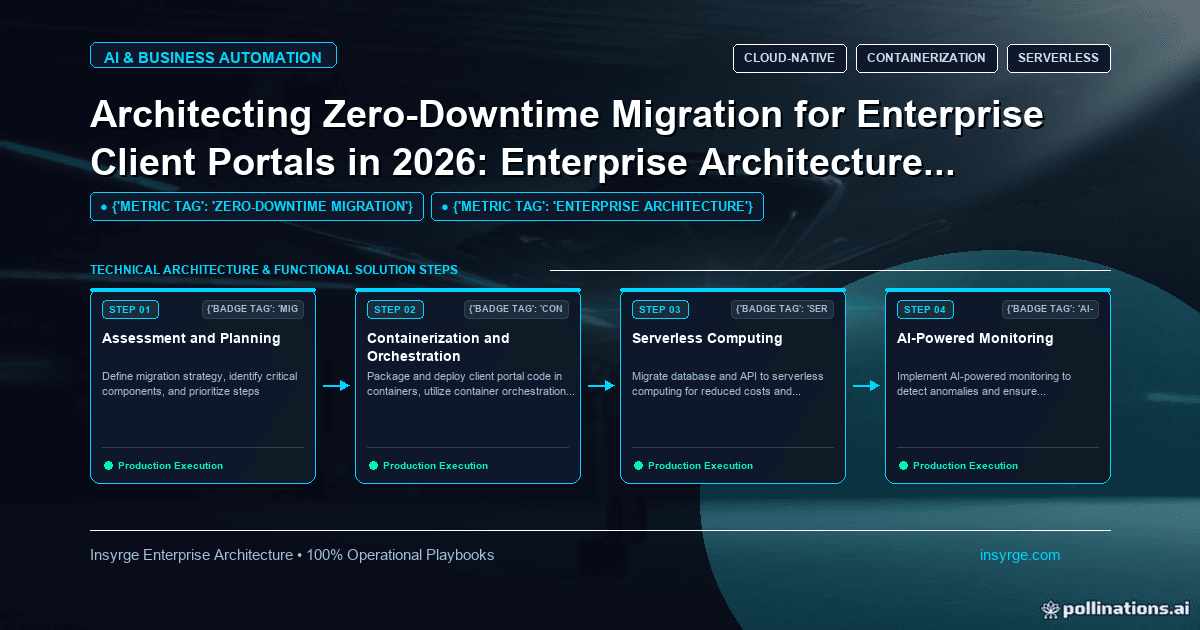Screen dimensions: 1200x630
Task: Click the green status dot in Assessment card
Action: [x=108, y=465]
